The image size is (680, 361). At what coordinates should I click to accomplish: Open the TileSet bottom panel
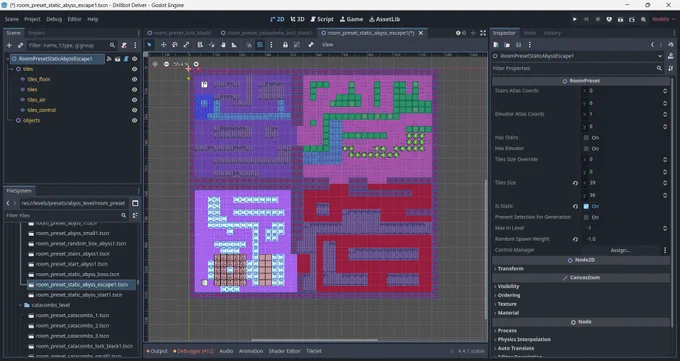point(314,351)
